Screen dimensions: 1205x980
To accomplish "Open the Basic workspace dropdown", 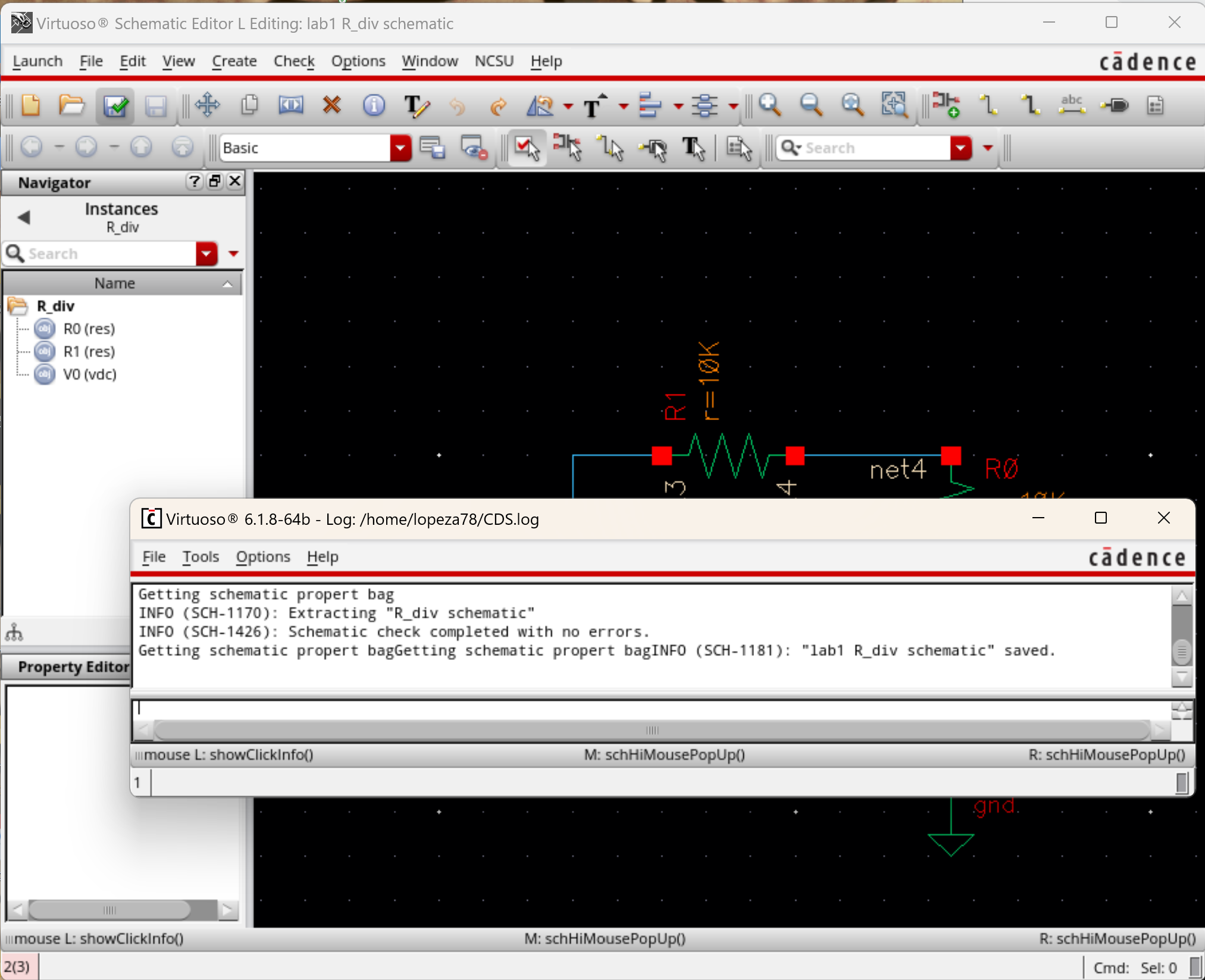I will [400, 148].
